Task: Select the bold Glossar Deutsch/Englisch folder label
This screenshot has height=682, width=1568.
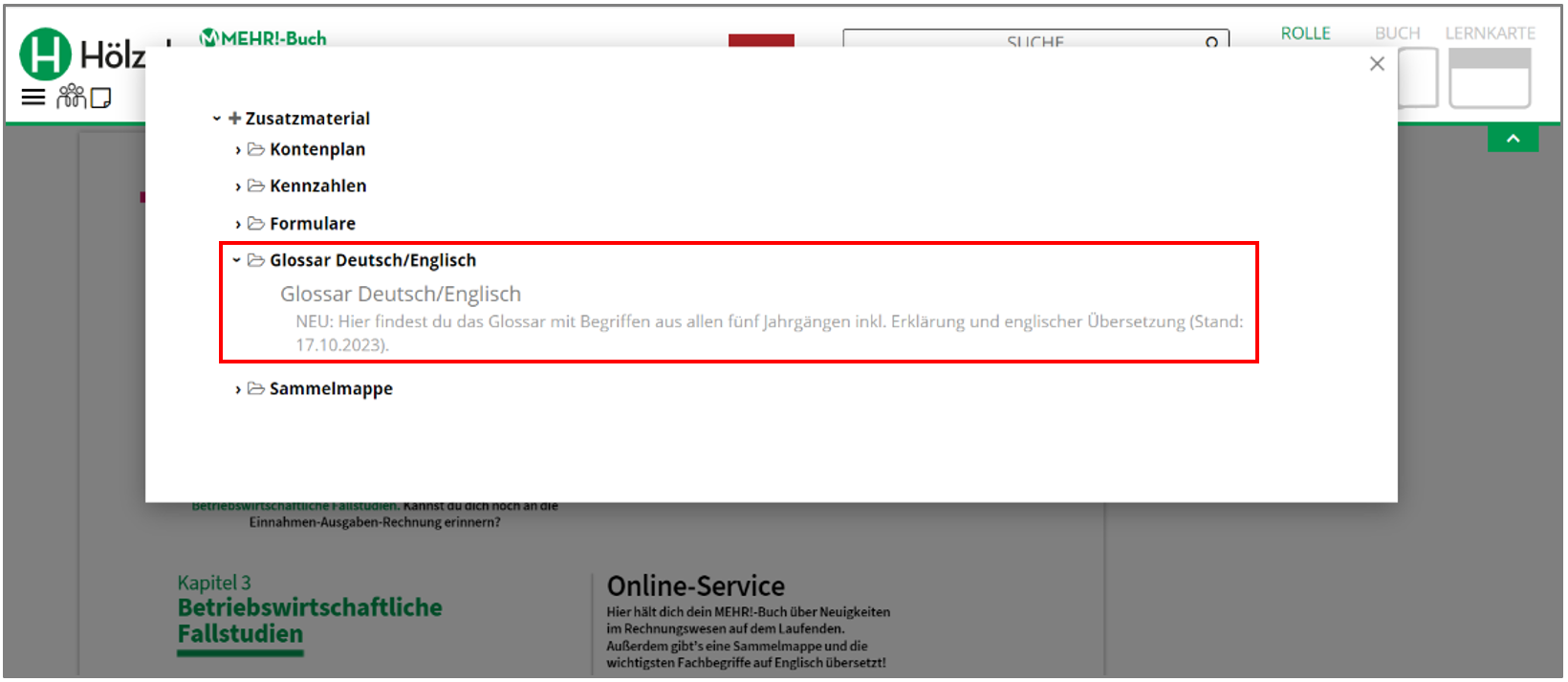Action: click(373, 260)
